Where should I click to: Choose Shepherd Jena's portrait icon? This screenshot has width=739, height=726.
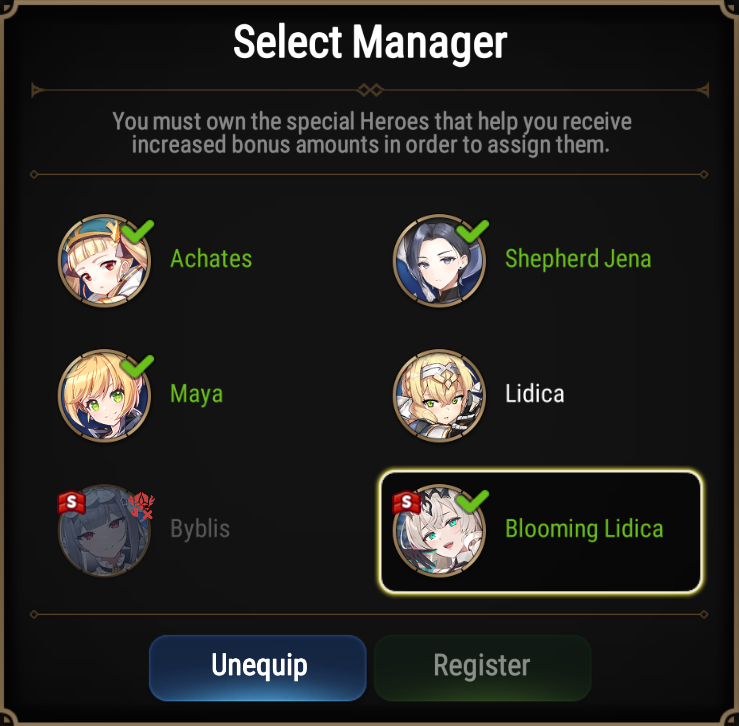click(439, 261)
